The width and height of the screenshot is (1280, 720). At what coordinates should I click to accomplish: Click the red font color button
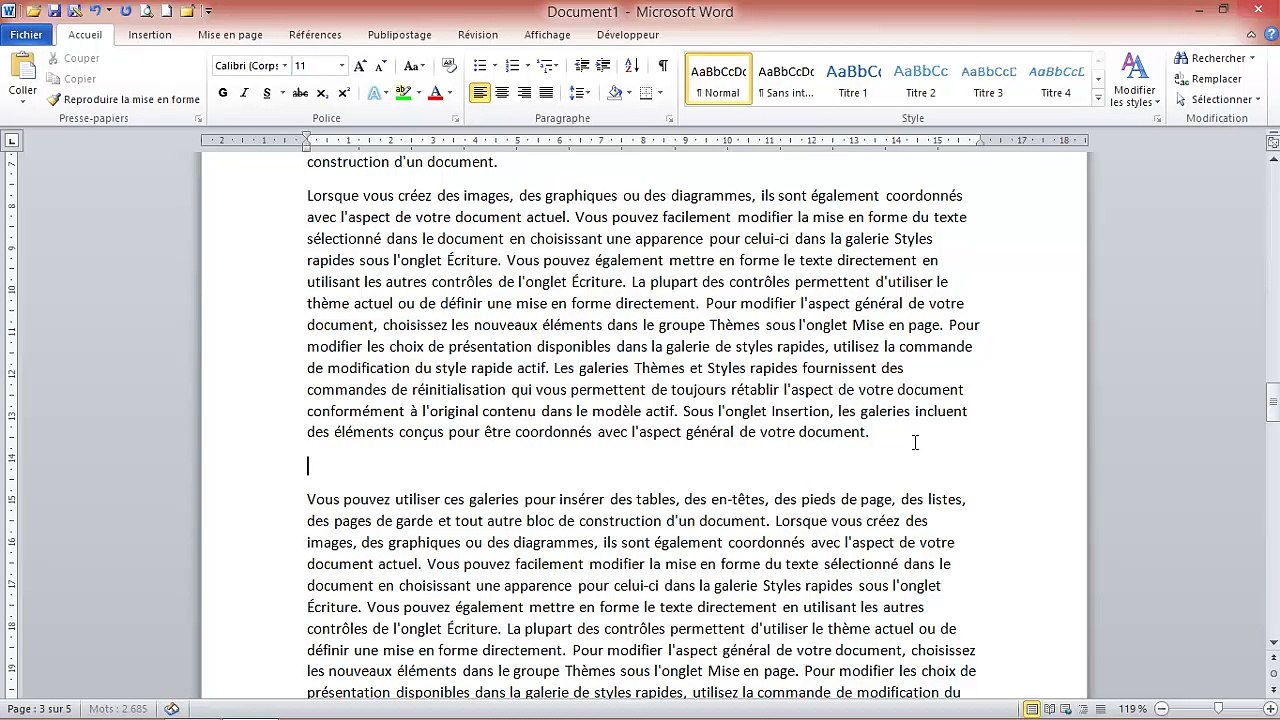tap(435, 93)
